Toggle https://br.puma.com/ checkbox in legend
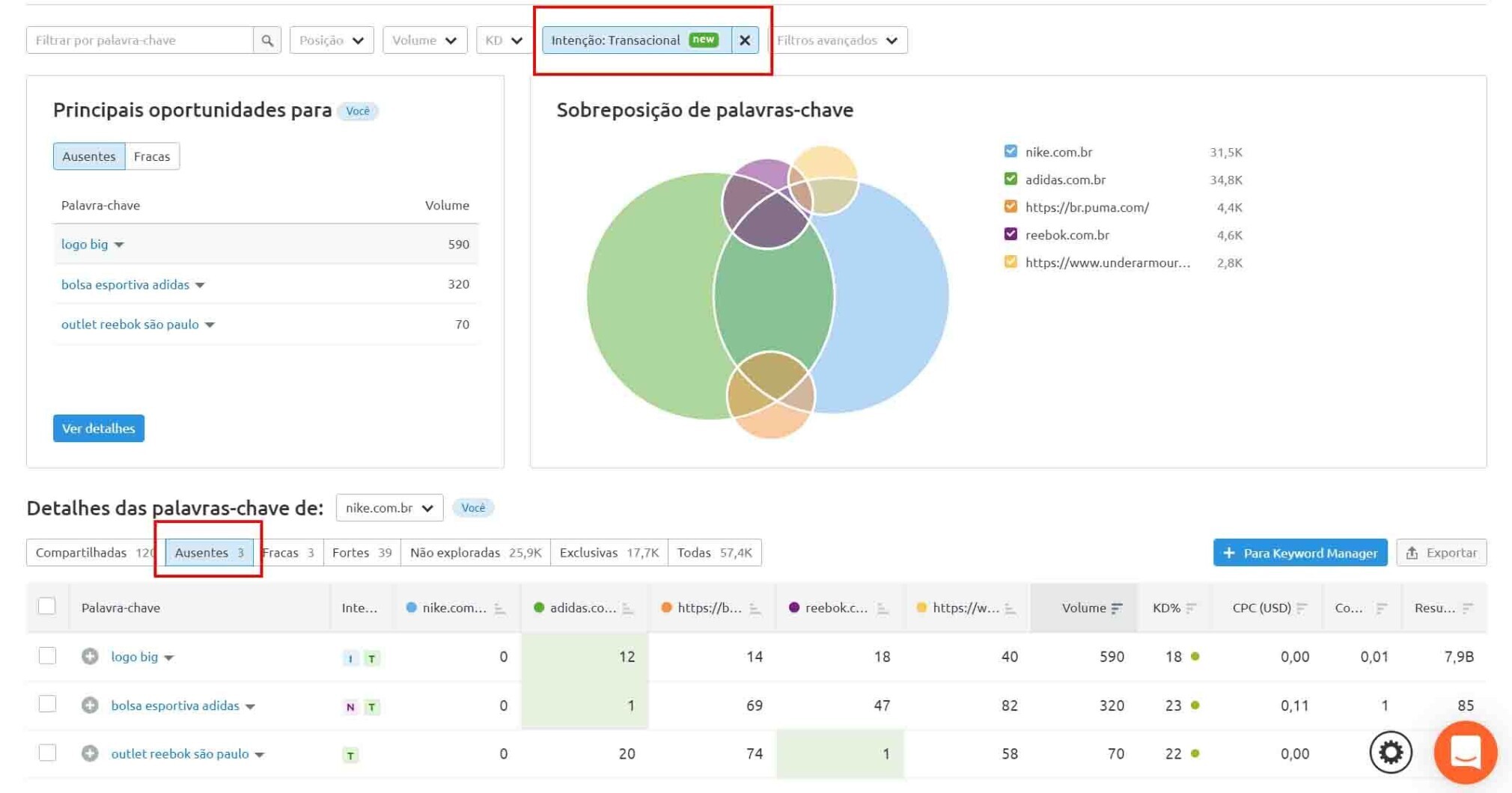This screenshot has height=793, width=1512. point(1010,206)
